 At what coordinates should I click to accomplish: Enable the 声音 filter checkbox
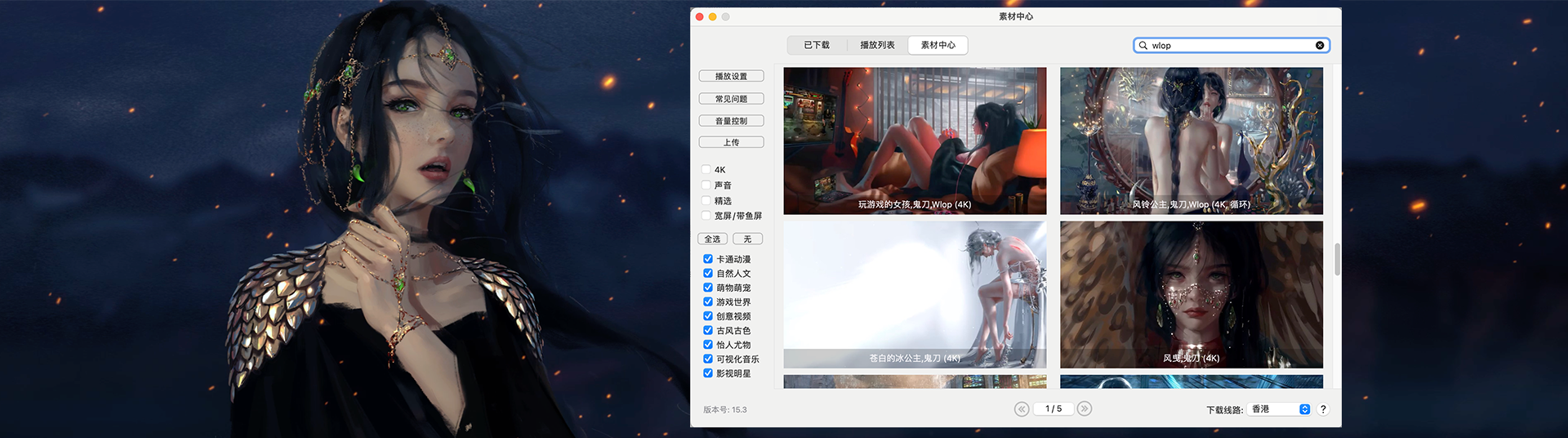706,185
